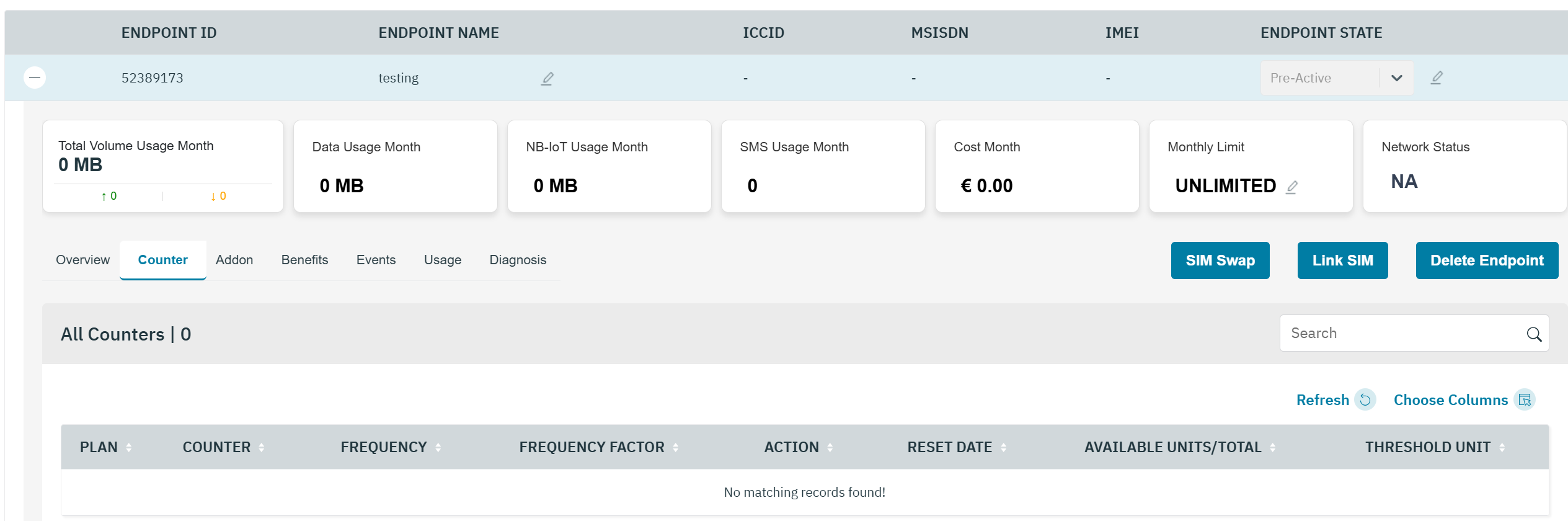Open the Pre-Active endpoint state dropdown
The image size is (1568, 521).
pyautogui.click(x=1396, y=78)
